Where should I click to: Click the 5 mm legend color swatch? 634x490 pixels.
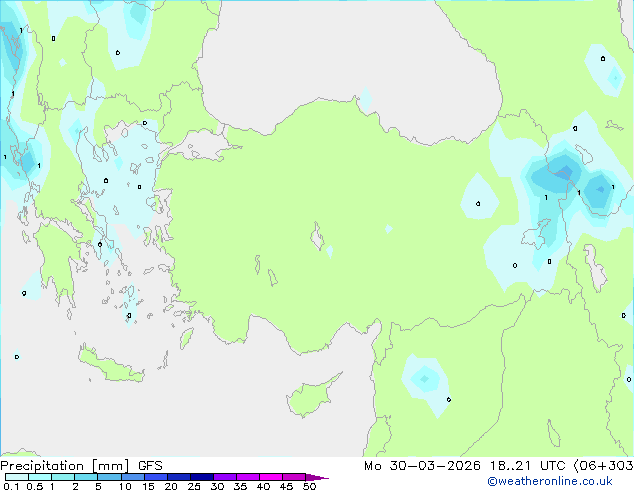tap(109, 477)
